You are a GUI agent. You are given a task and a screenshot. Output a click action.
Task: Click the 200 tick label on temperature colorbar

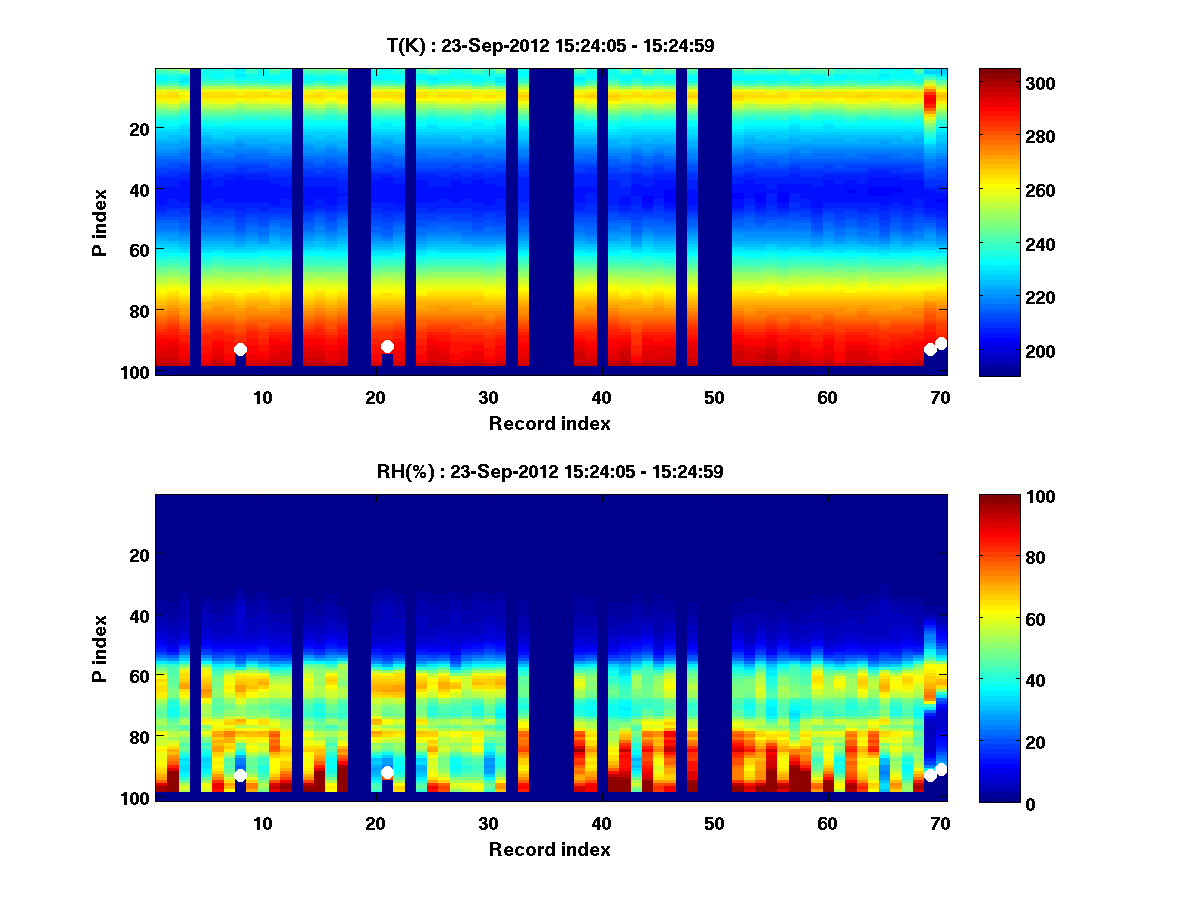coord(1045,351)
